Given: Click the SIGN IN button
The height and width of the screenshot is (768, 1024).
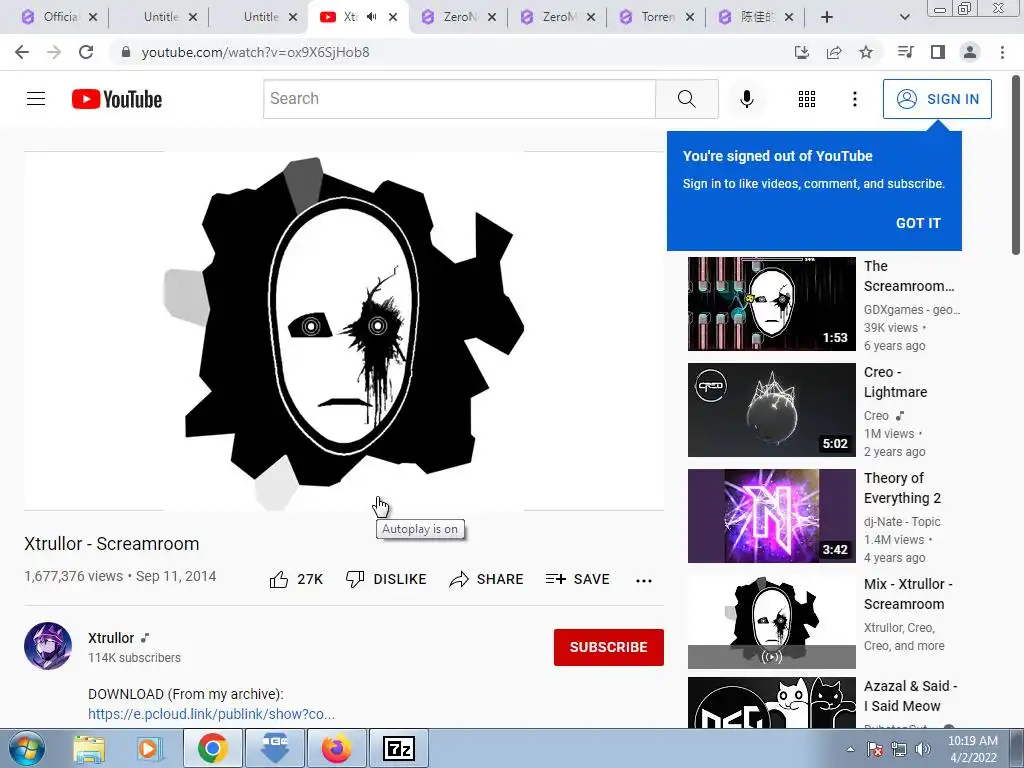Looking at the screenshot, I should pos(936,99).
